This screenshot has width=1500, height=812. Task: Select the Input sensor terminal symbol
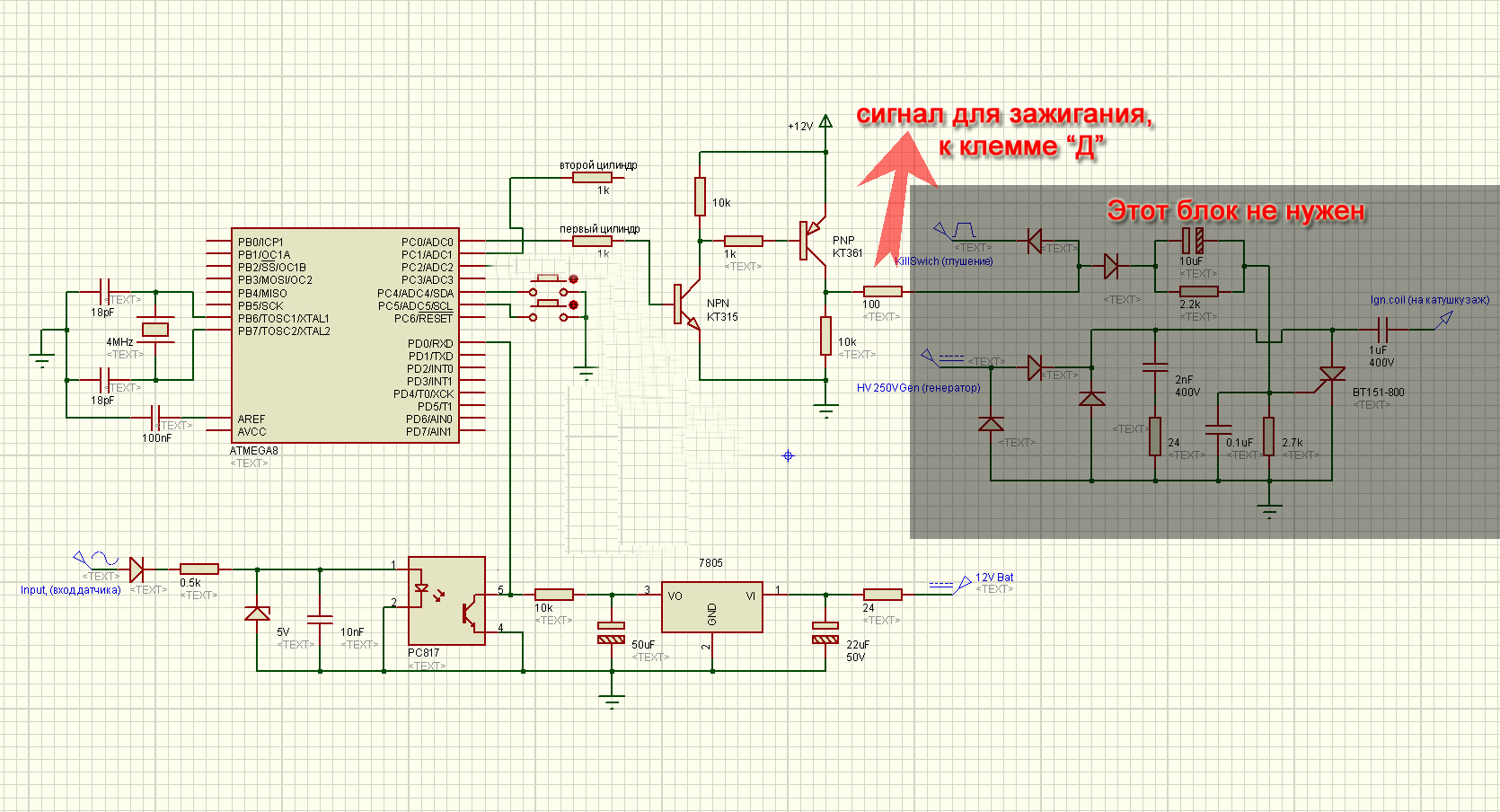tap(94, 560)
